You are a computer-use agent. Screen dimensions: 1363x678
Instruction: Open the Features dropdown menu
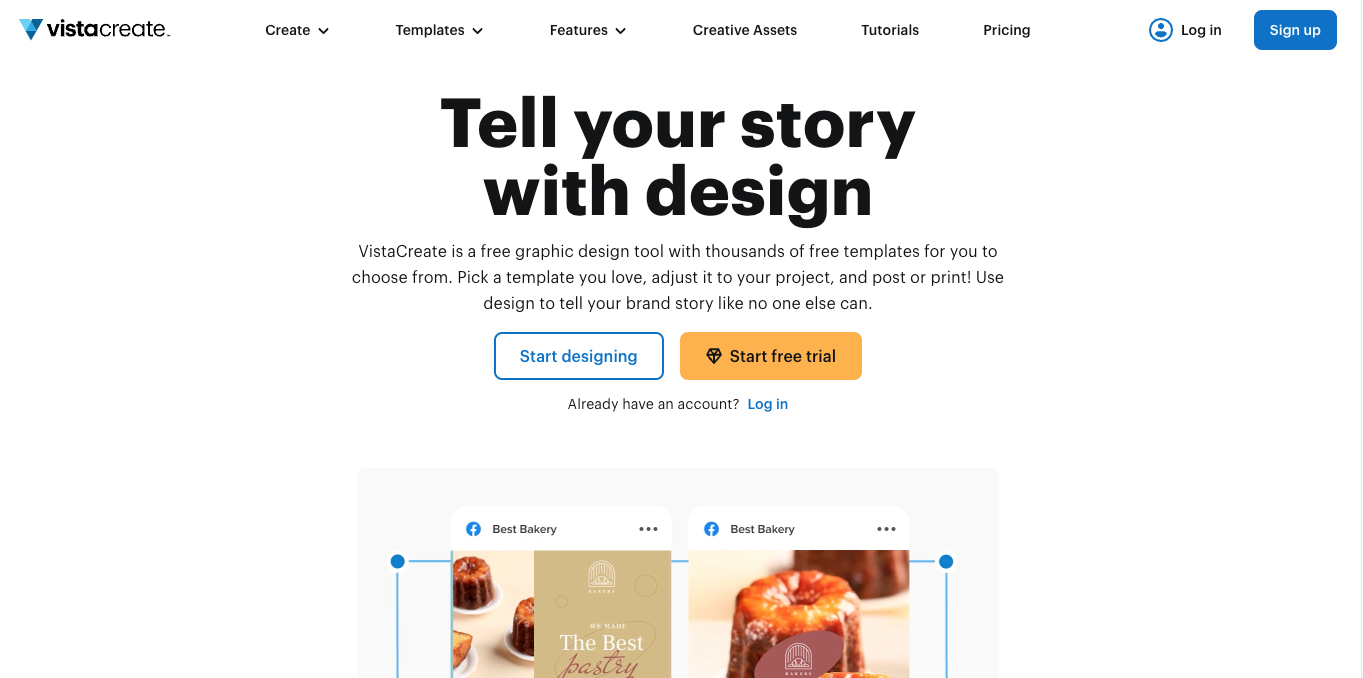click(587, 30)
